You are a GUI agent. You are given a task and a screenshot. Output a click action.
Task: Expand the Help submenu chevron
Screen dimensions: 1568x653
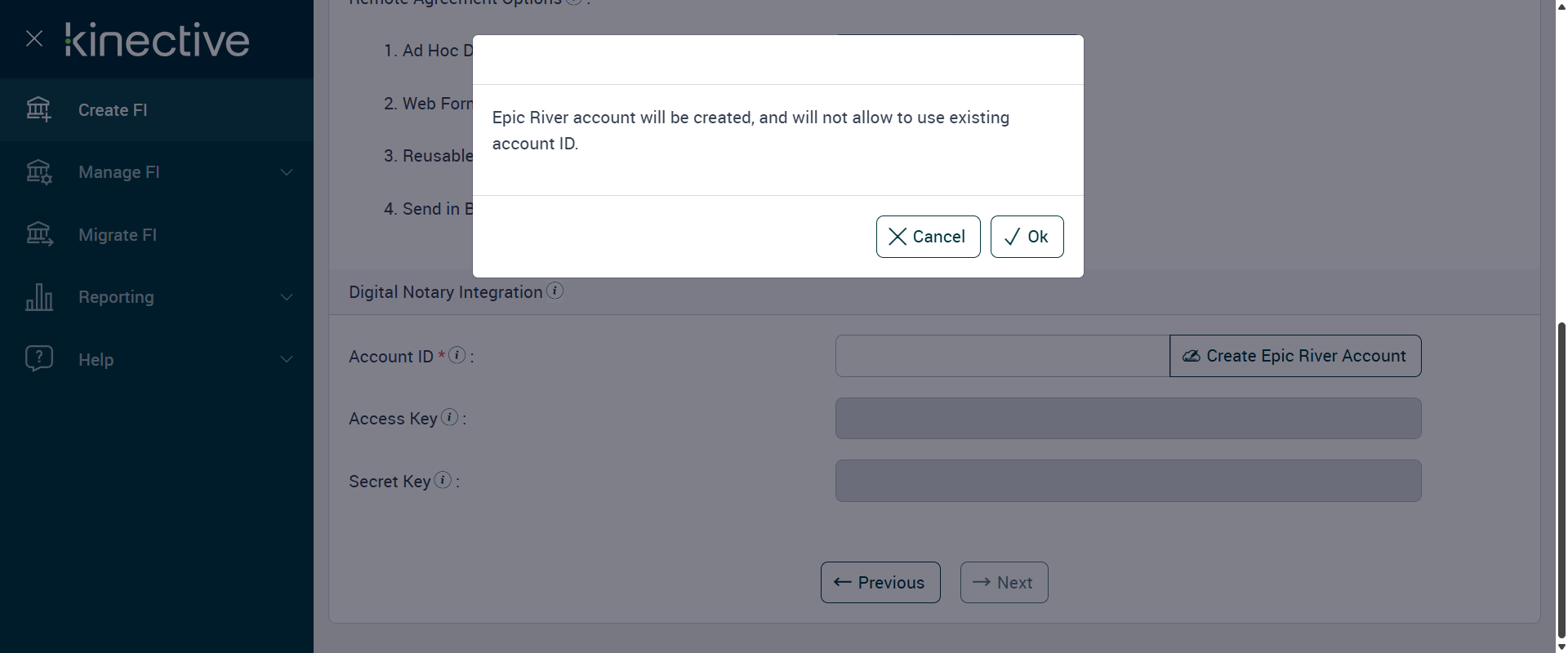[x=287, y=359]
